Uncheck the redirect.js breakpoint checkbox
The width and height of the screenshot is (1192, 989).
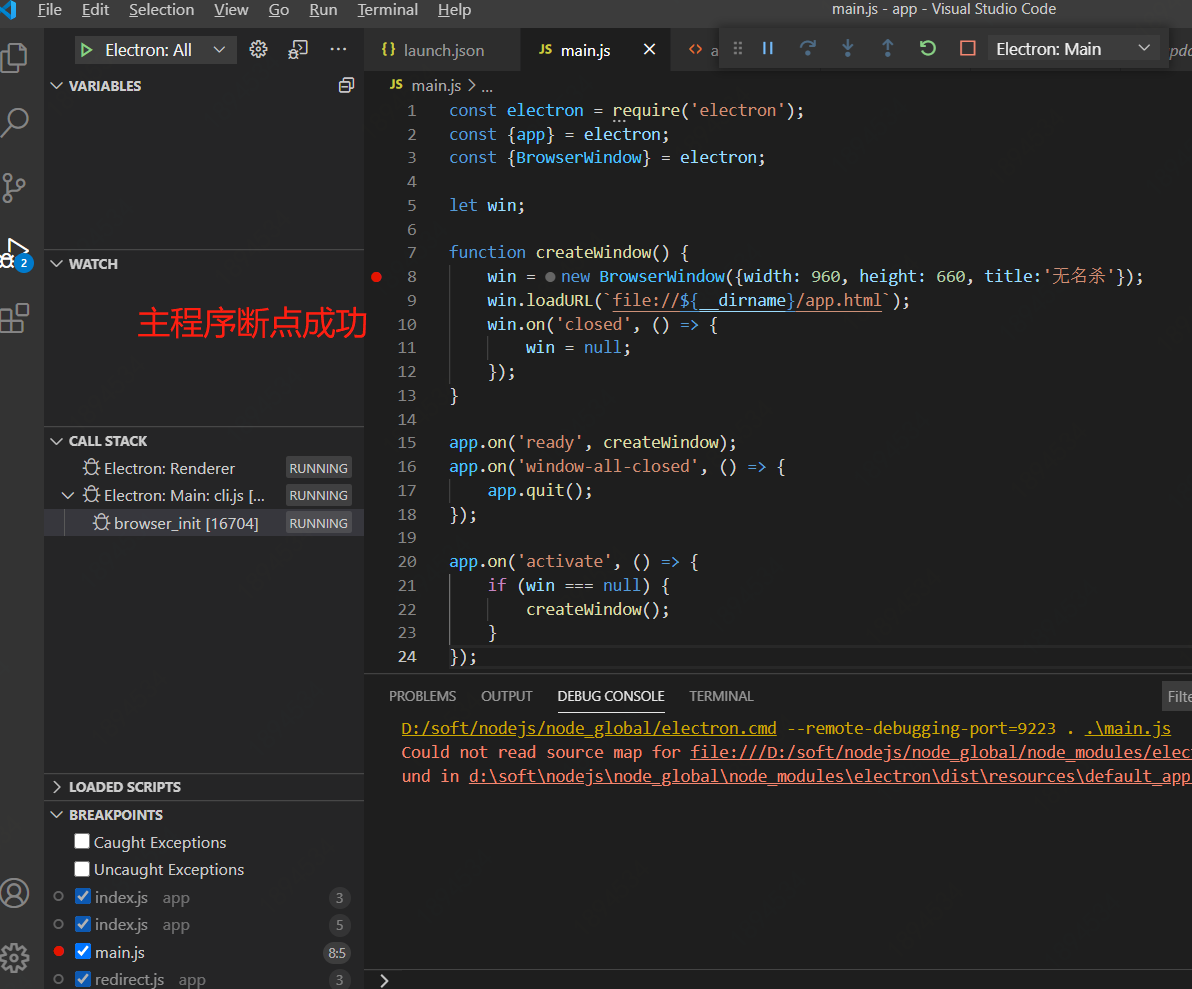coord(83,979)
